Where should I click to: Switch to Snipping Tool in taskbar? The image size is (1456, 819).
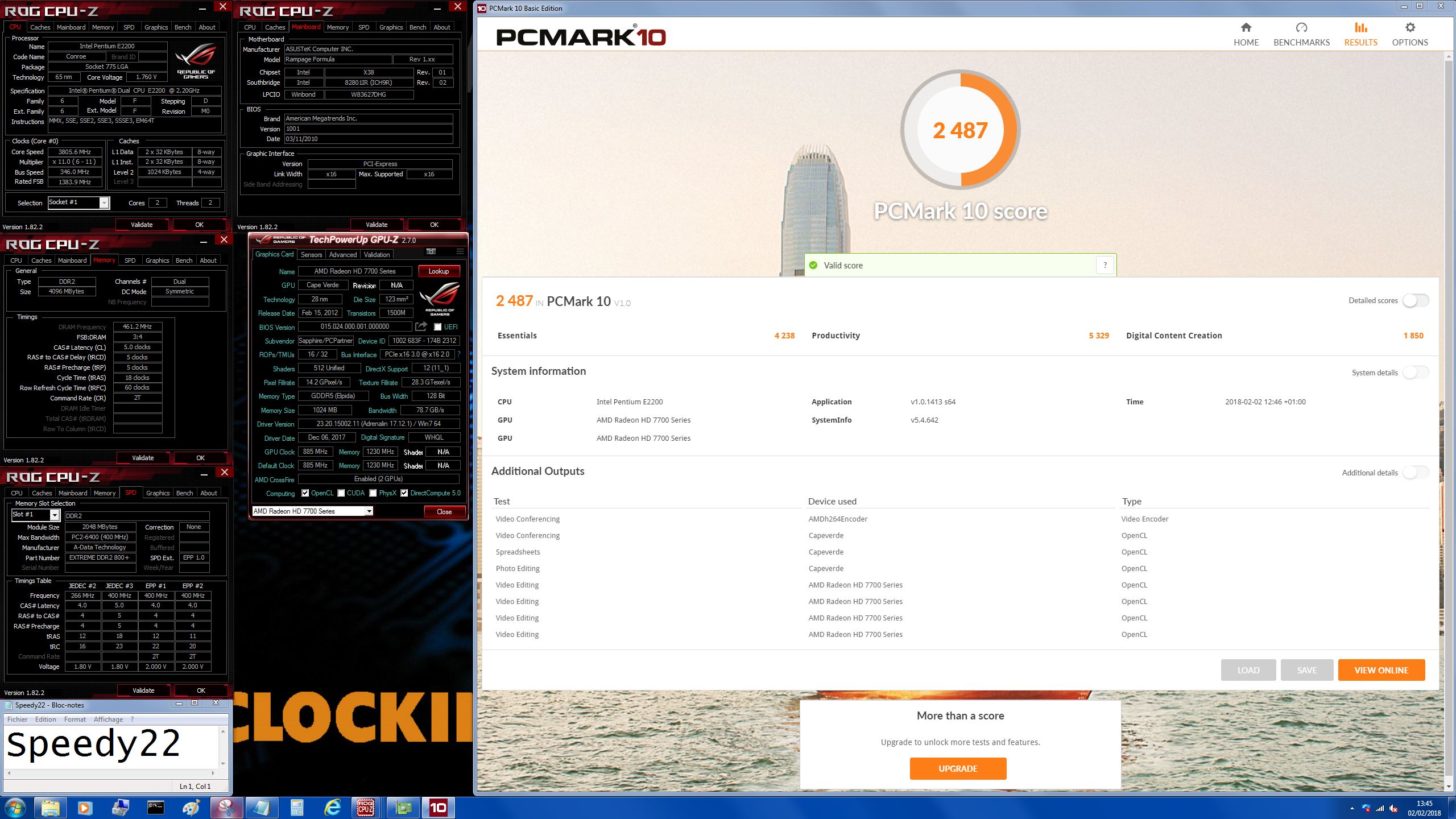pyautogui.click(x=226, y=808)
